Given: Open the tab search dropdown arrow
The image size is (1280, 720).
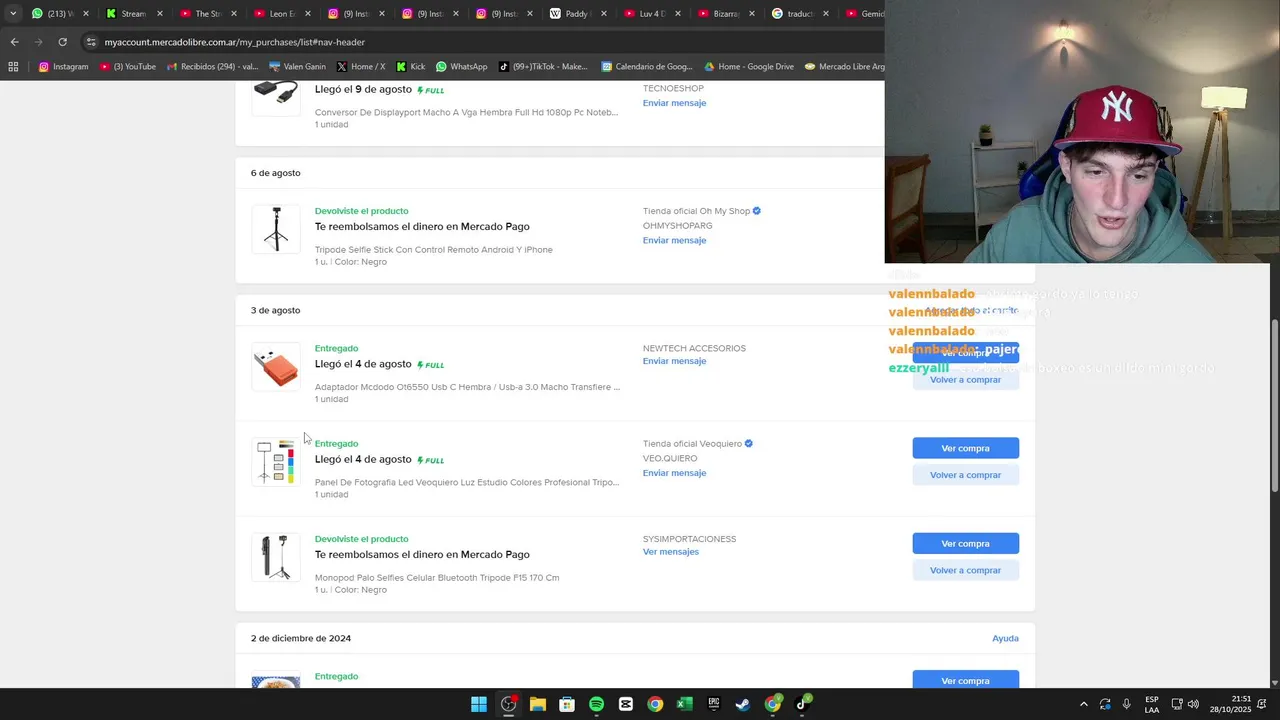Looking at the screenshot, I should point(13,14).
